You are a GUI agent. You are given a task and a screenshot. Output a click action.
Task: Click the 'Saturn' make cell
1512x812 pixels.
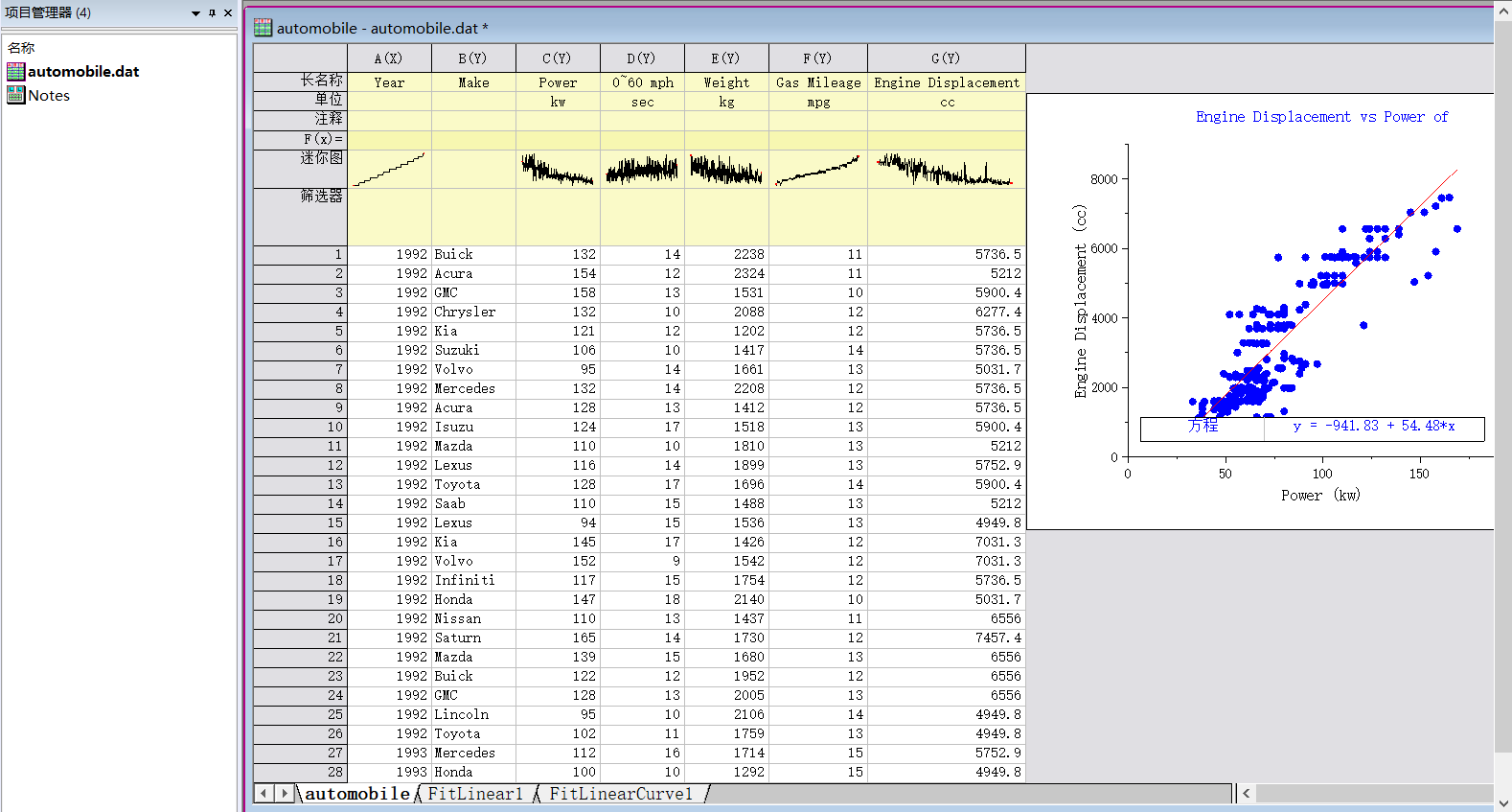tap(473, 638)
